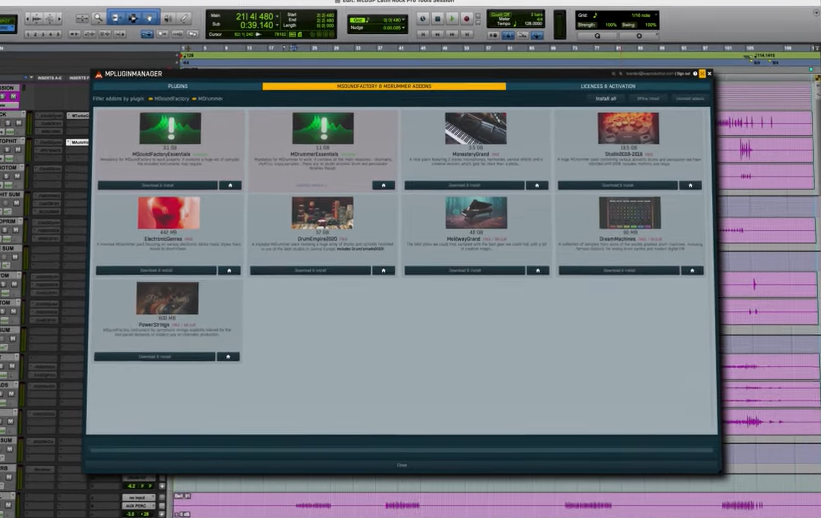Open home page icon for MonasteryGrand
Screen dimensions: 821x518
tap(537, 185)
